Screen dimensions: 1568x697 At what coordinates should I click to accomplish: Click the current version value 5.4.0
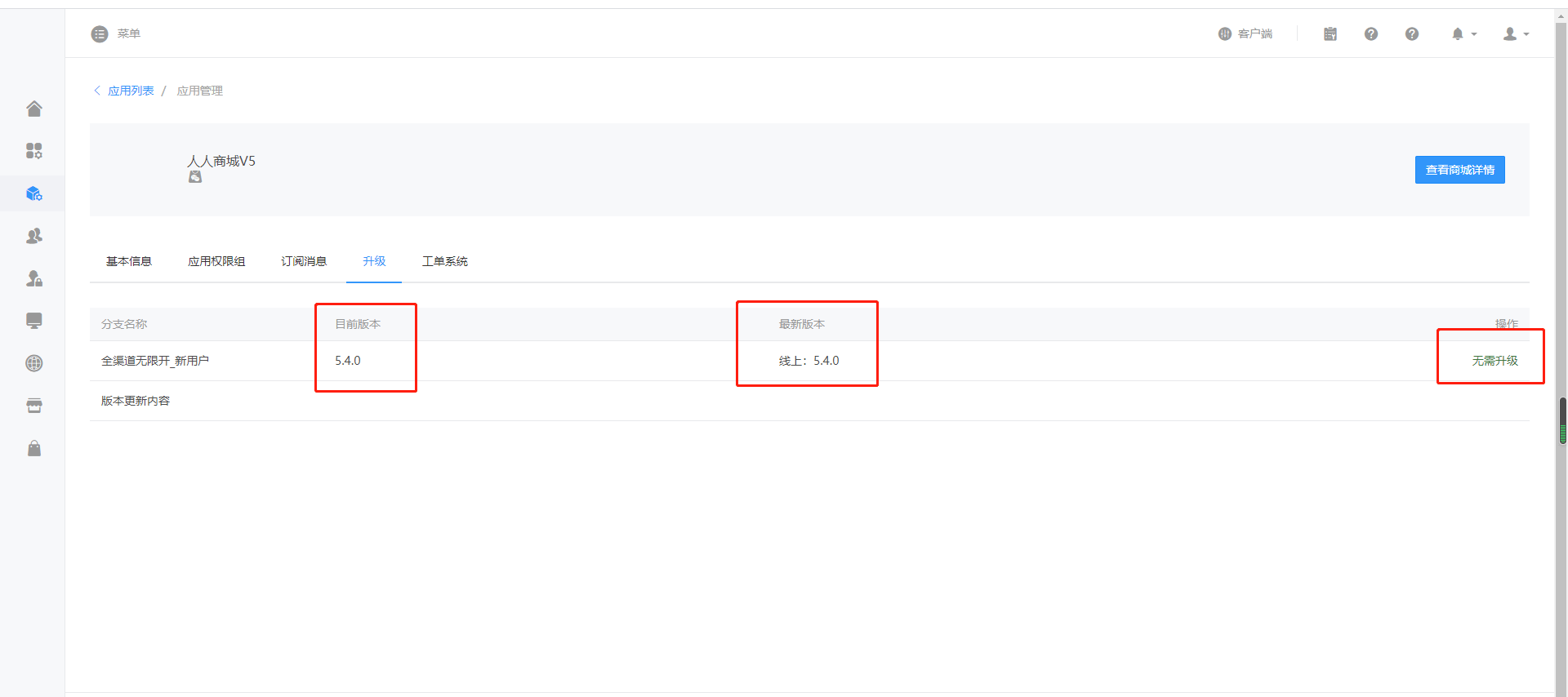348,361
